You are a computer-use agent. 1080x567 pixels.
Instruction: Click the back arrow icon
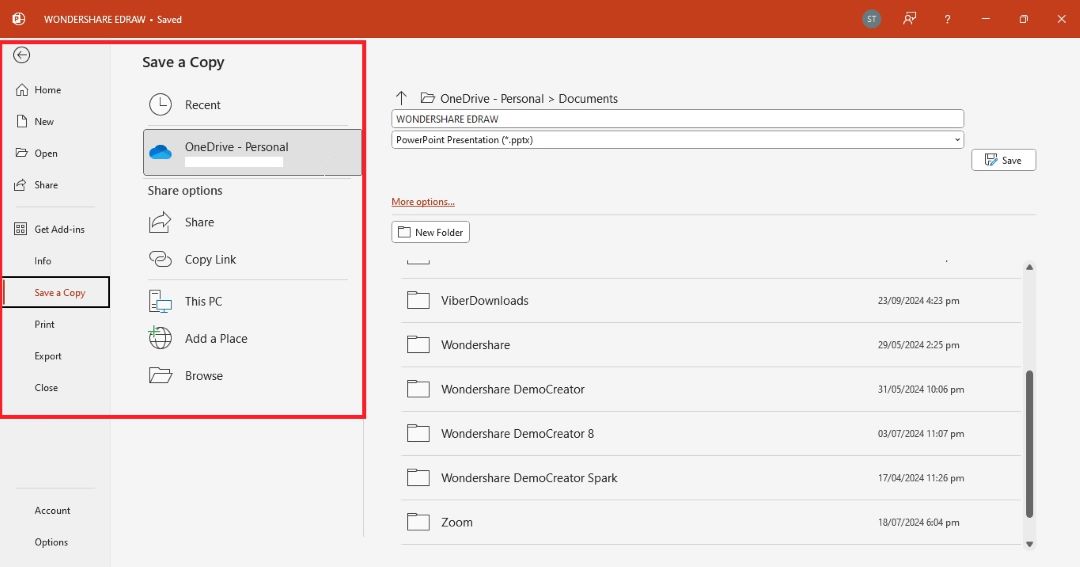pos(21,55)
